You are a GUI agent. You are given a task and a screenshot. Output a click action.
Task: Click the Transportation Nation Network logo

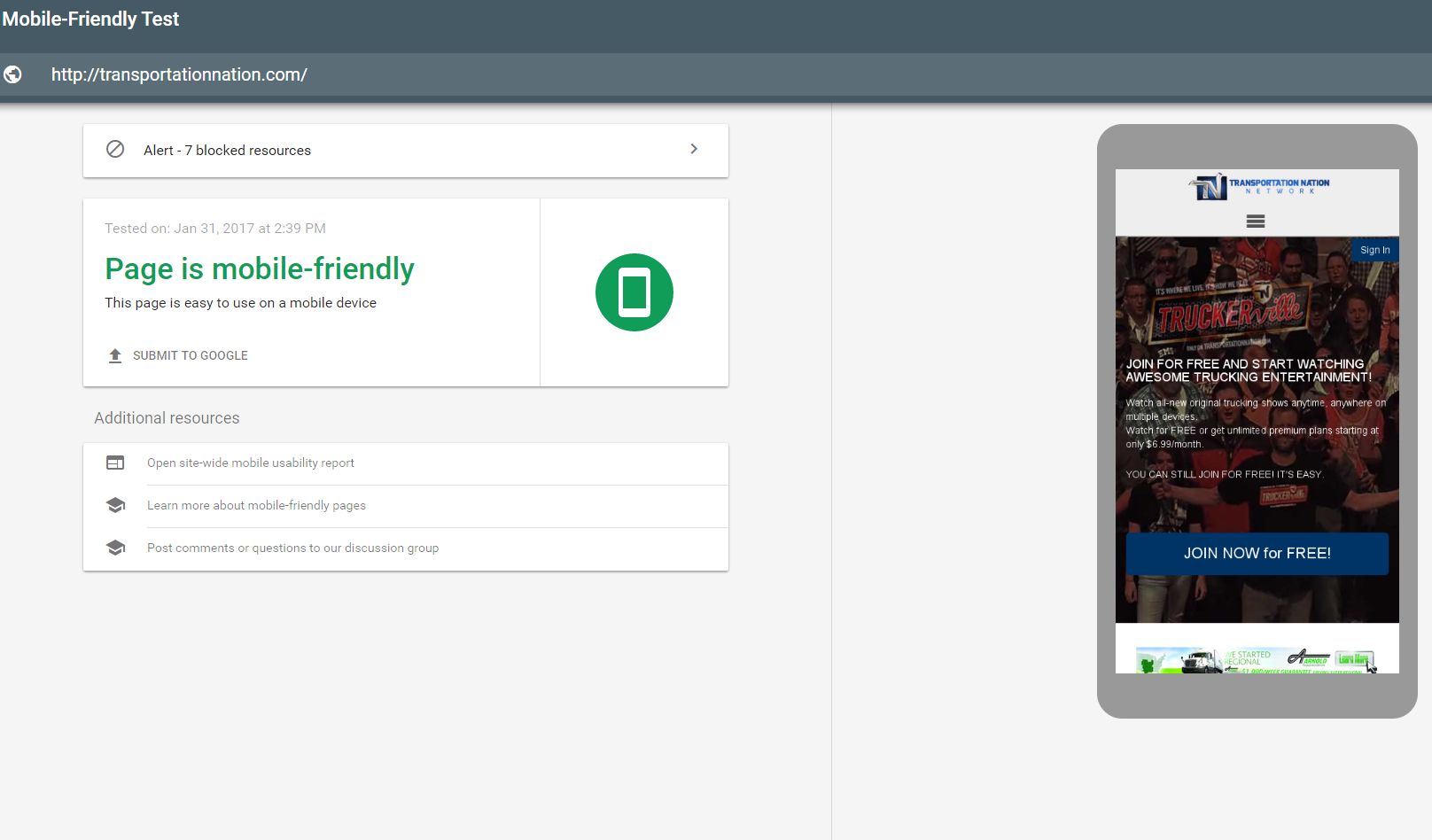coord(1258,186)
